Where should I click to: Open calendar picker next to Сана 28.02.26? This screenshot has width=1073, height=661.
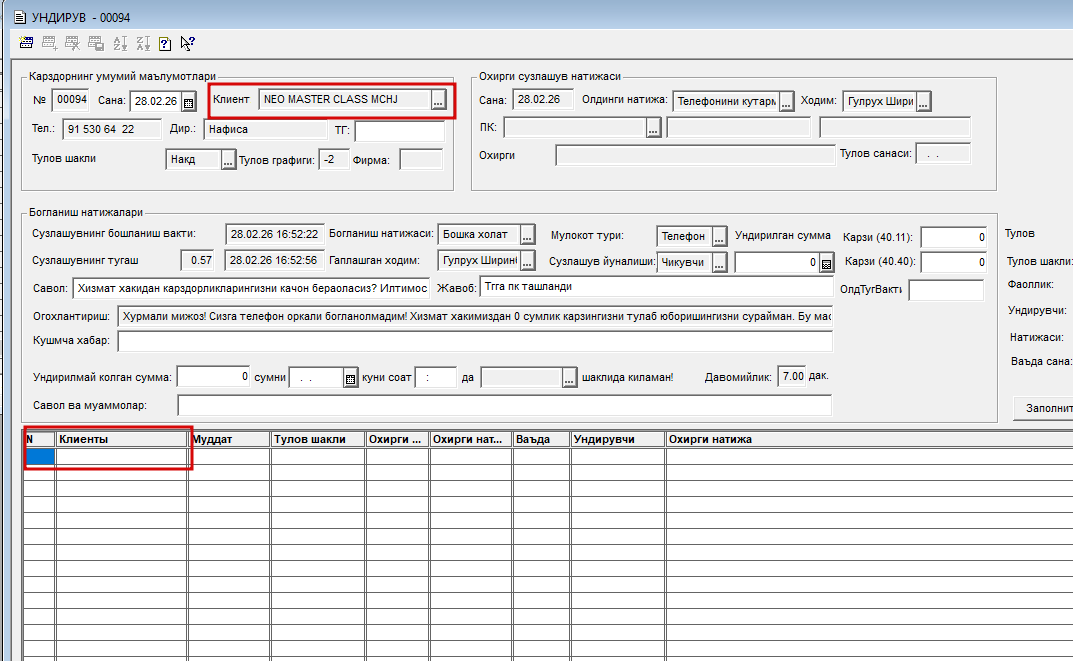[x=189, y=102]
